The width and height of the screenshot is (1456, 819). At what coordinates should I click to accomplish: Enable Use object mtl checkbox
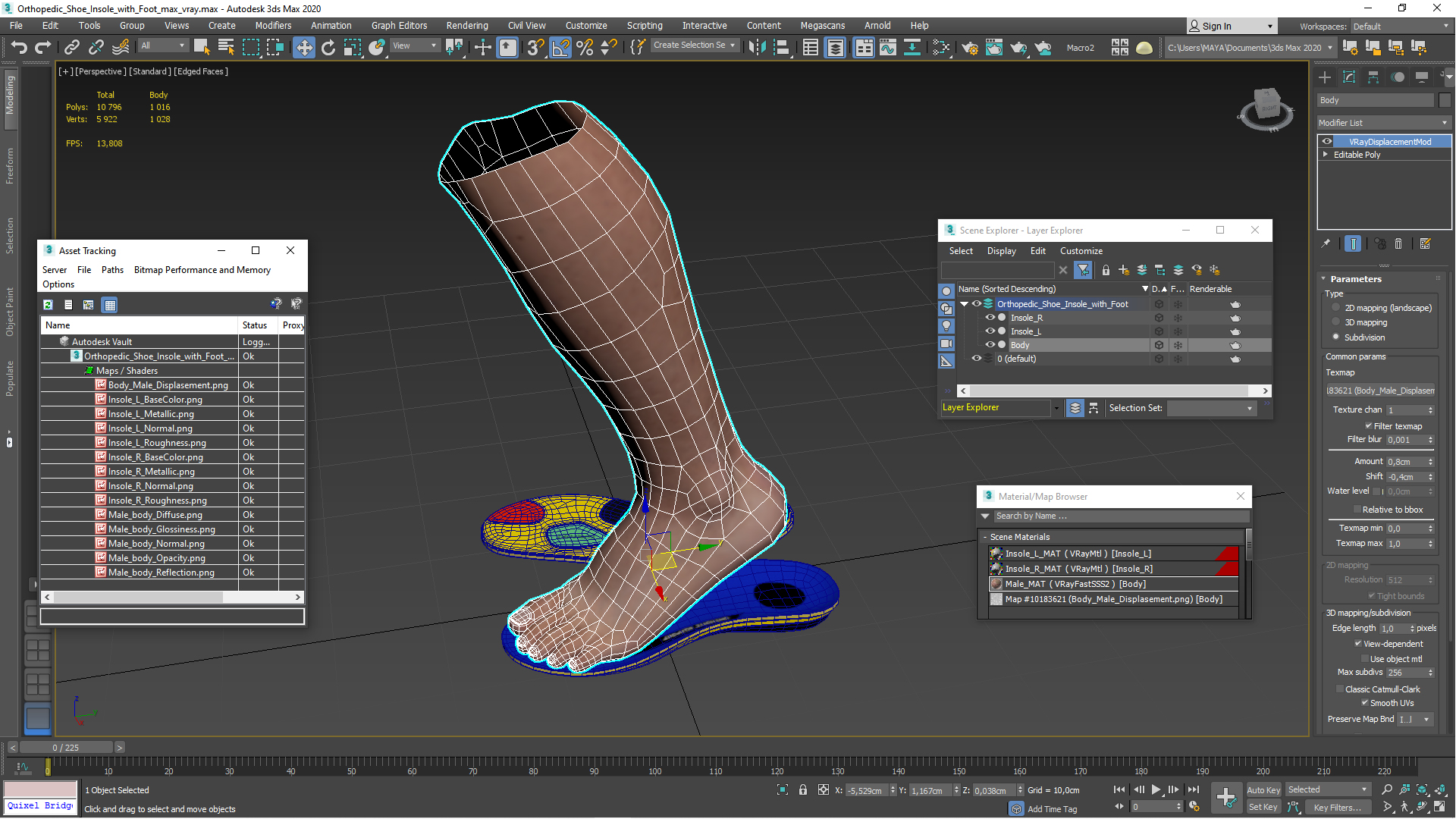click(1365, 659)
